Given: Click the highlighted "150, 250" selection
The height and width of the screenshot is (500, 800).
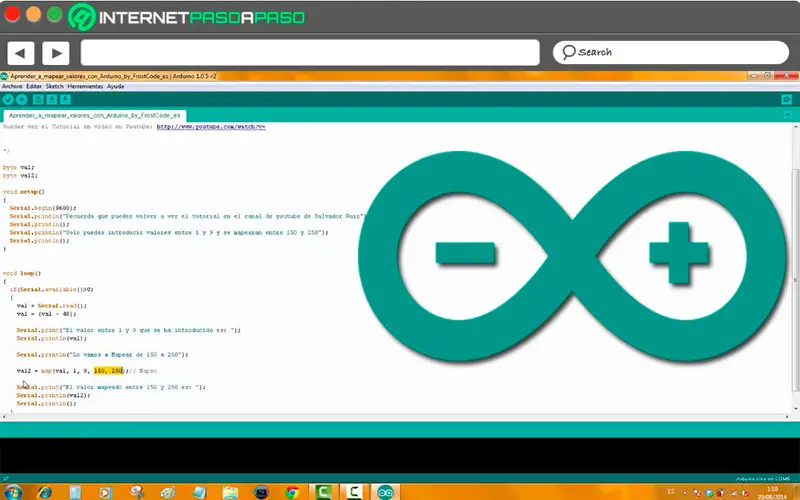Looking at the screenshot, I should click(x=108, y=371).
